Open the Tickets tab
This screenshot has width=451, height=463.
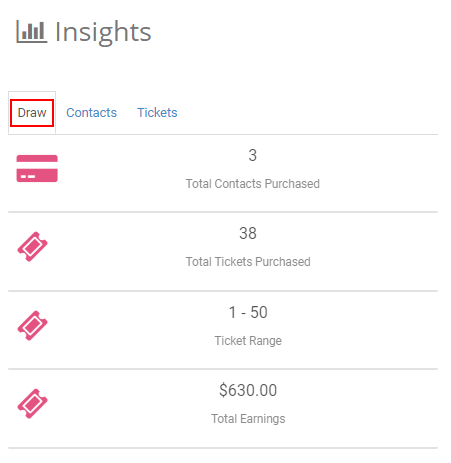tap(157, 113)
